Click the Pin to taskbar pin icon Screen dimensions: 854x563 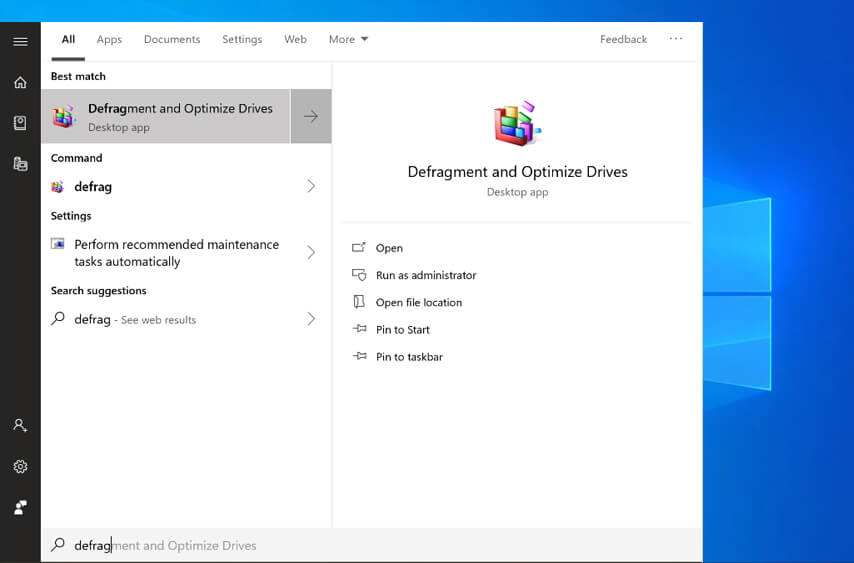point(359,356)
